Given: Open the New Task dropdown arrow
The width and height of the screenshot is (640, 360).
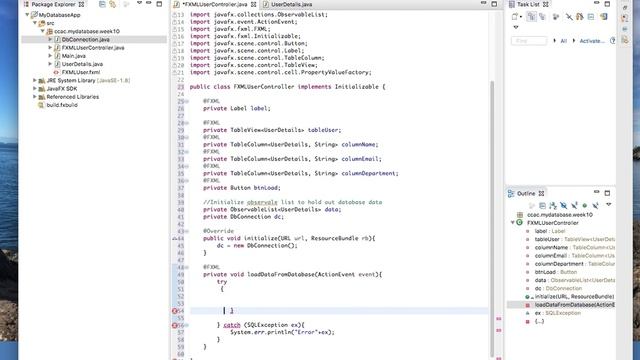Looking at the screenshot, I should [521, 17].
